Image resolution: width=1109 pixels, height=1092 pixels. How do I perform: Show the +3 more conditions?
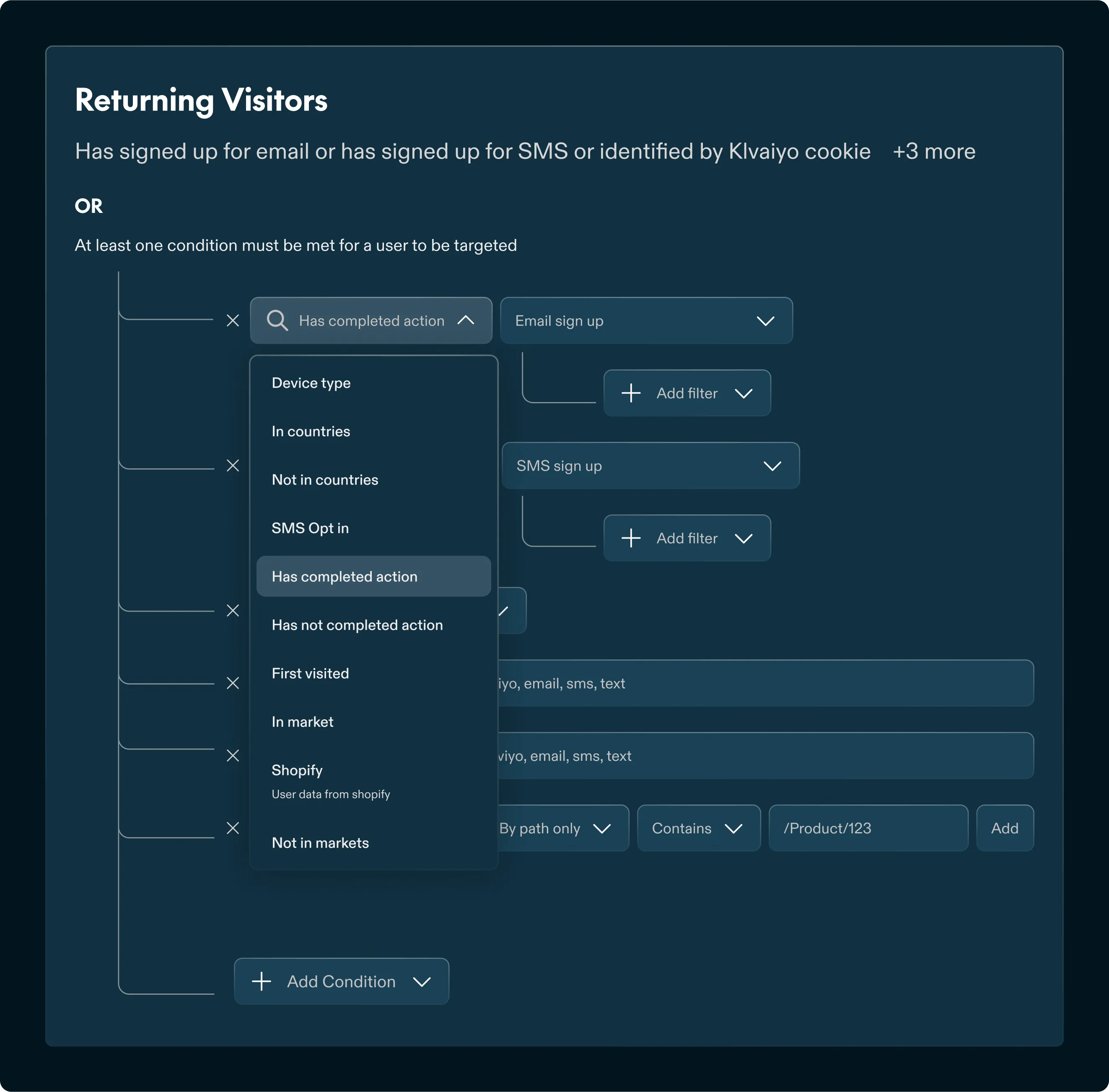click(933, 151)
